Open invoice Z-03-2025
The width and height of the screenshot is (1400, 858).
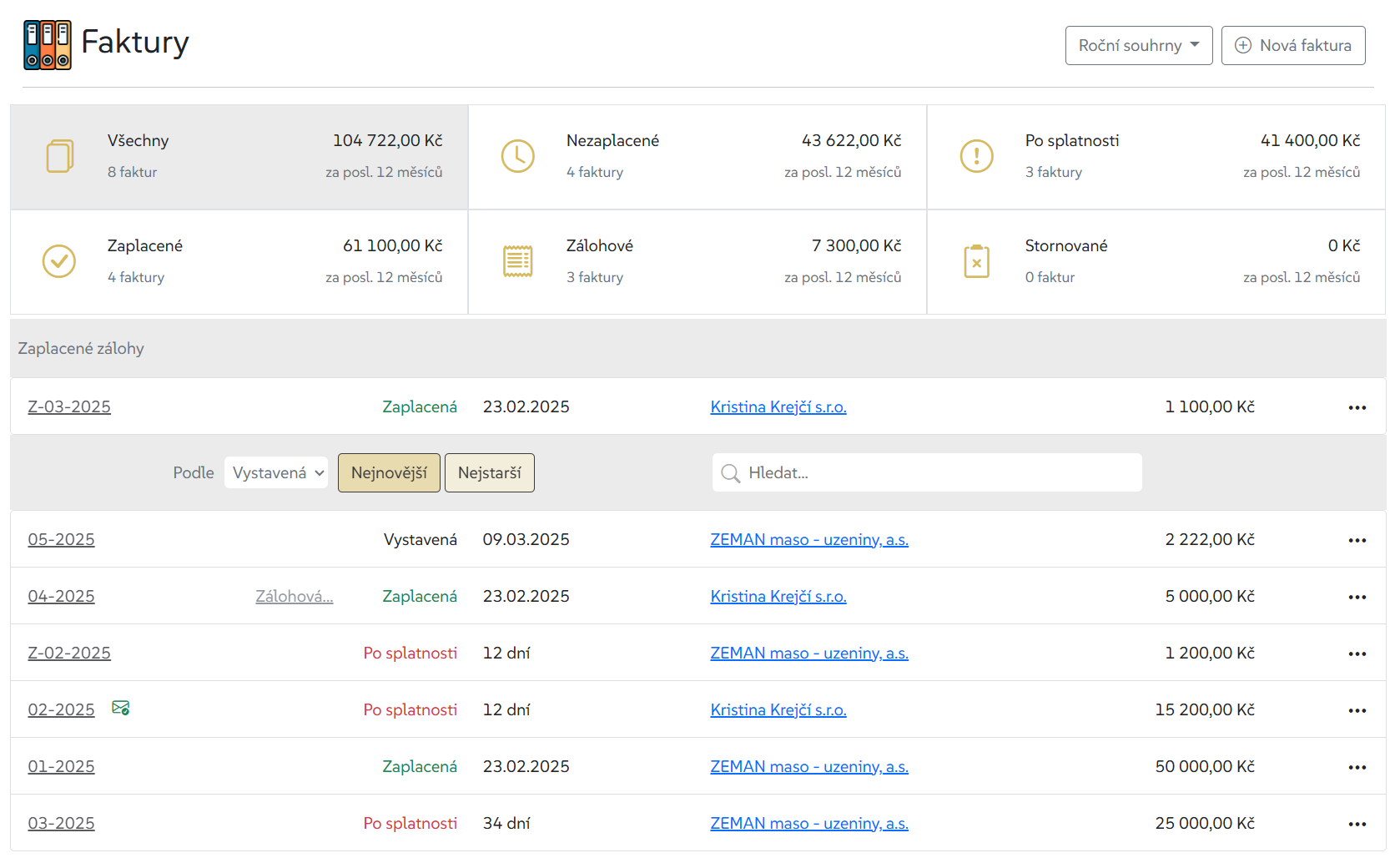pos(69,406)
